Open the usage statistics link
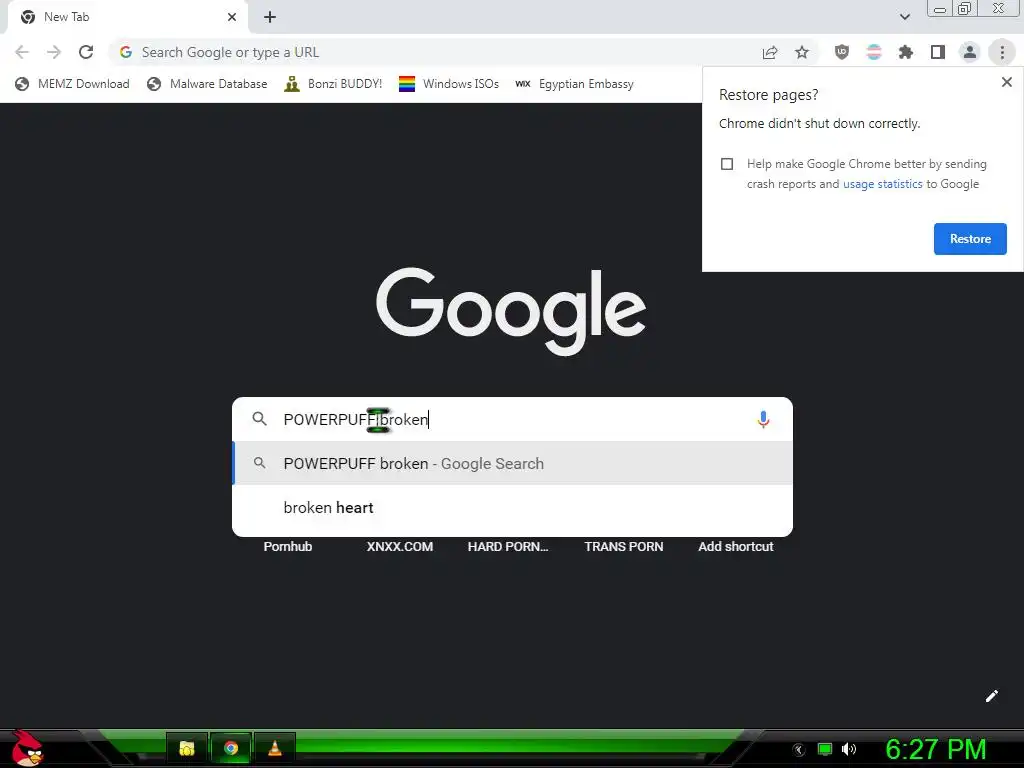Viewport: 1024px width, 768px height. coord(882,184)
